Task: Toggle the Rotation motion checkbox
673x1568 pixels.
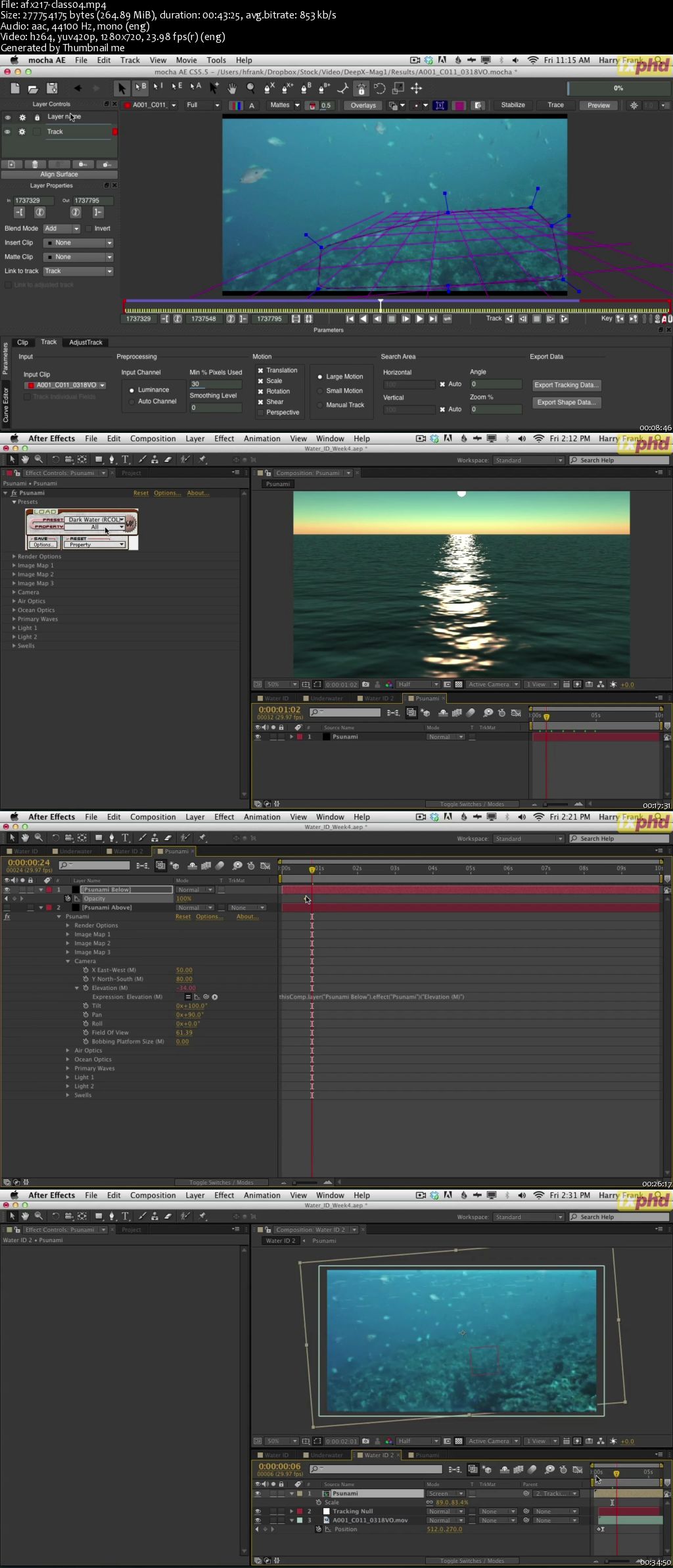Action: click(260, 392)
